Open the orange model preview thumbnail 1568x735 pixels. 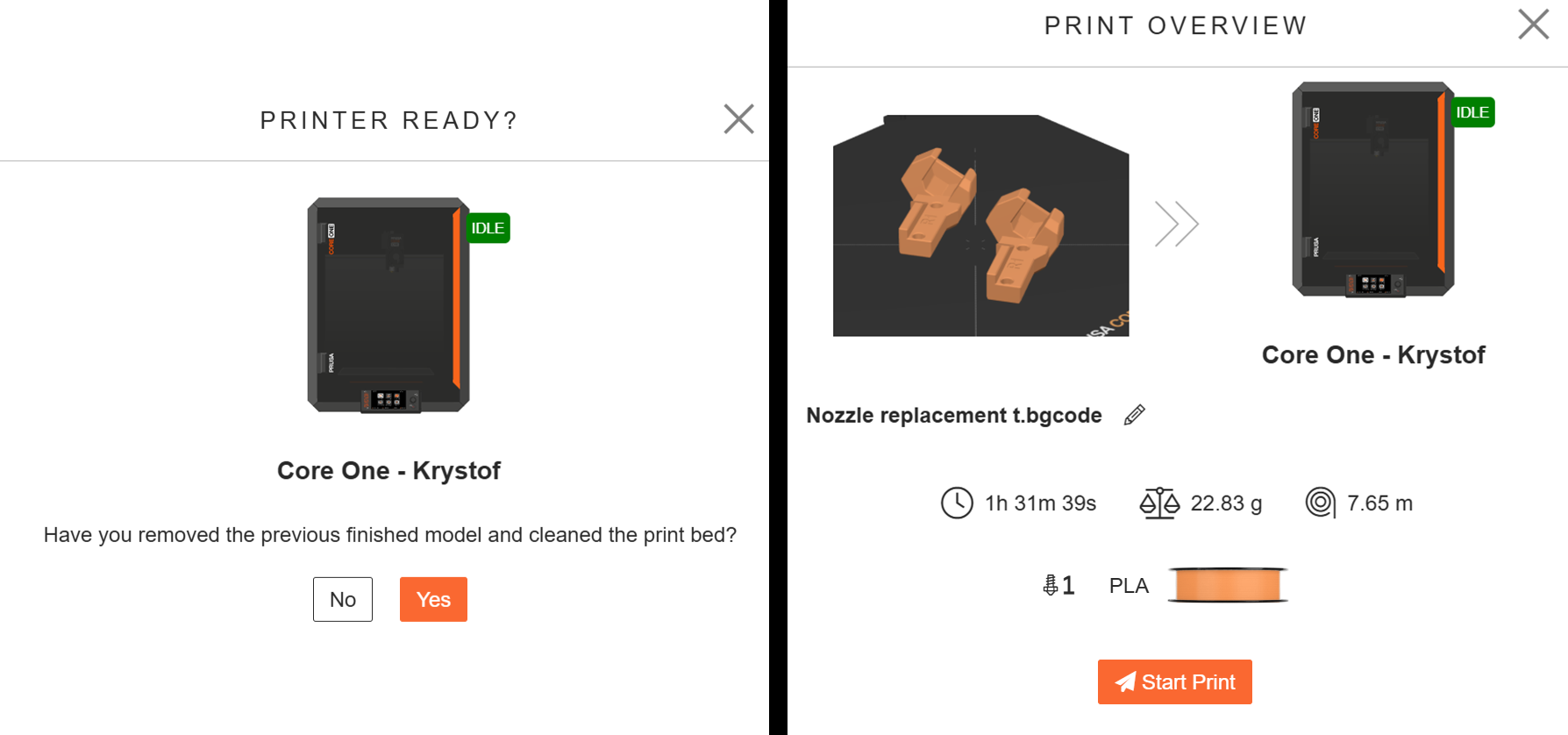click(980, 225)
